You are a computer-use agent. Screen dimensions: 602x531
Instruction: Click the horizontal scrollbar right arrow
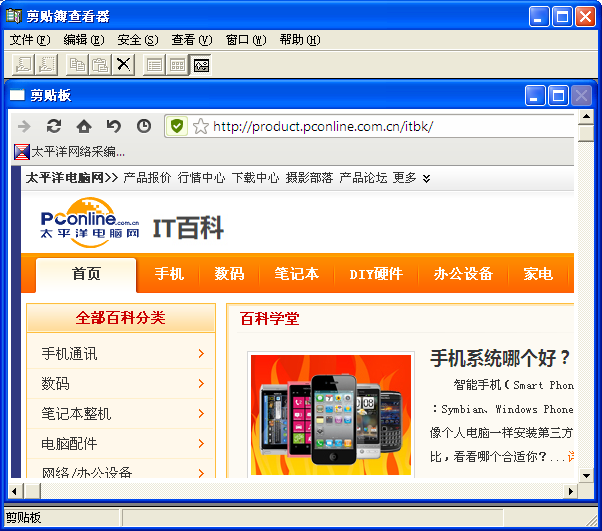pos(571,491)
